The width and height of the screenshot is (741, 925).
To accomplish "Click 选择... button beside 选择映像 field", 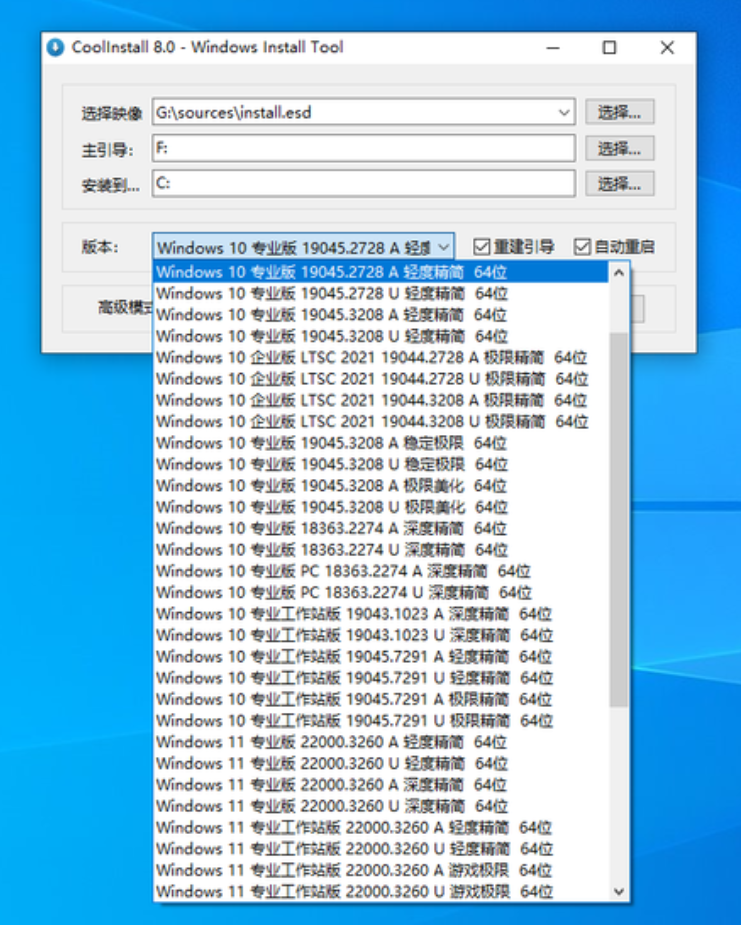I will [x=619, y=112].
